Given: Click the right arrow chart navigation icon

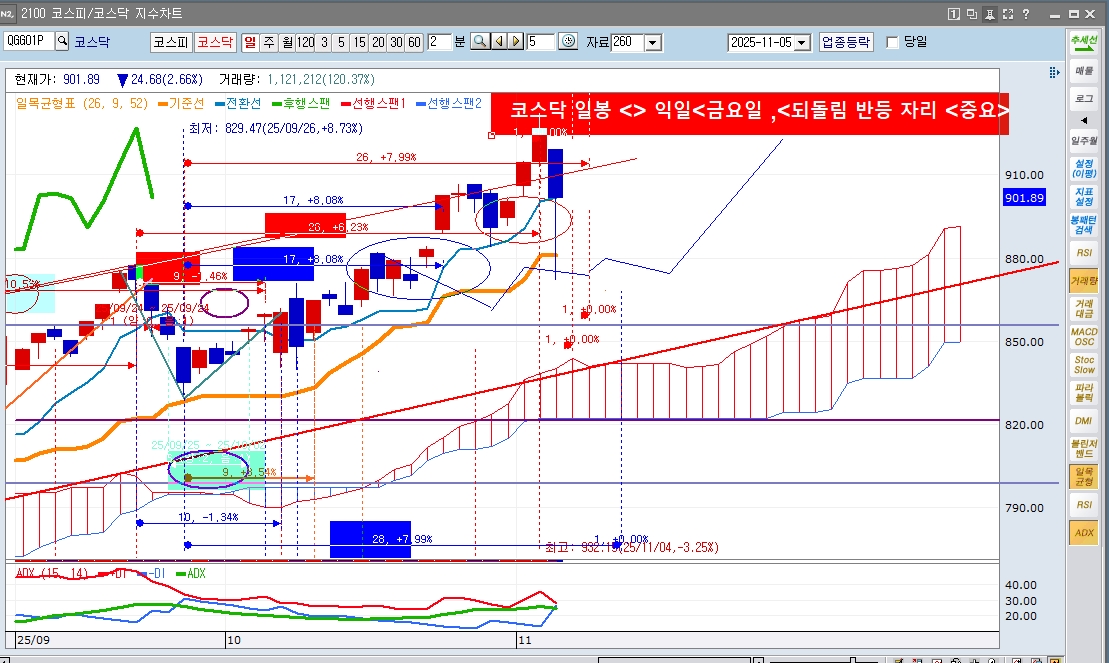Looking at the screenshot, I should tap(515, 42).
